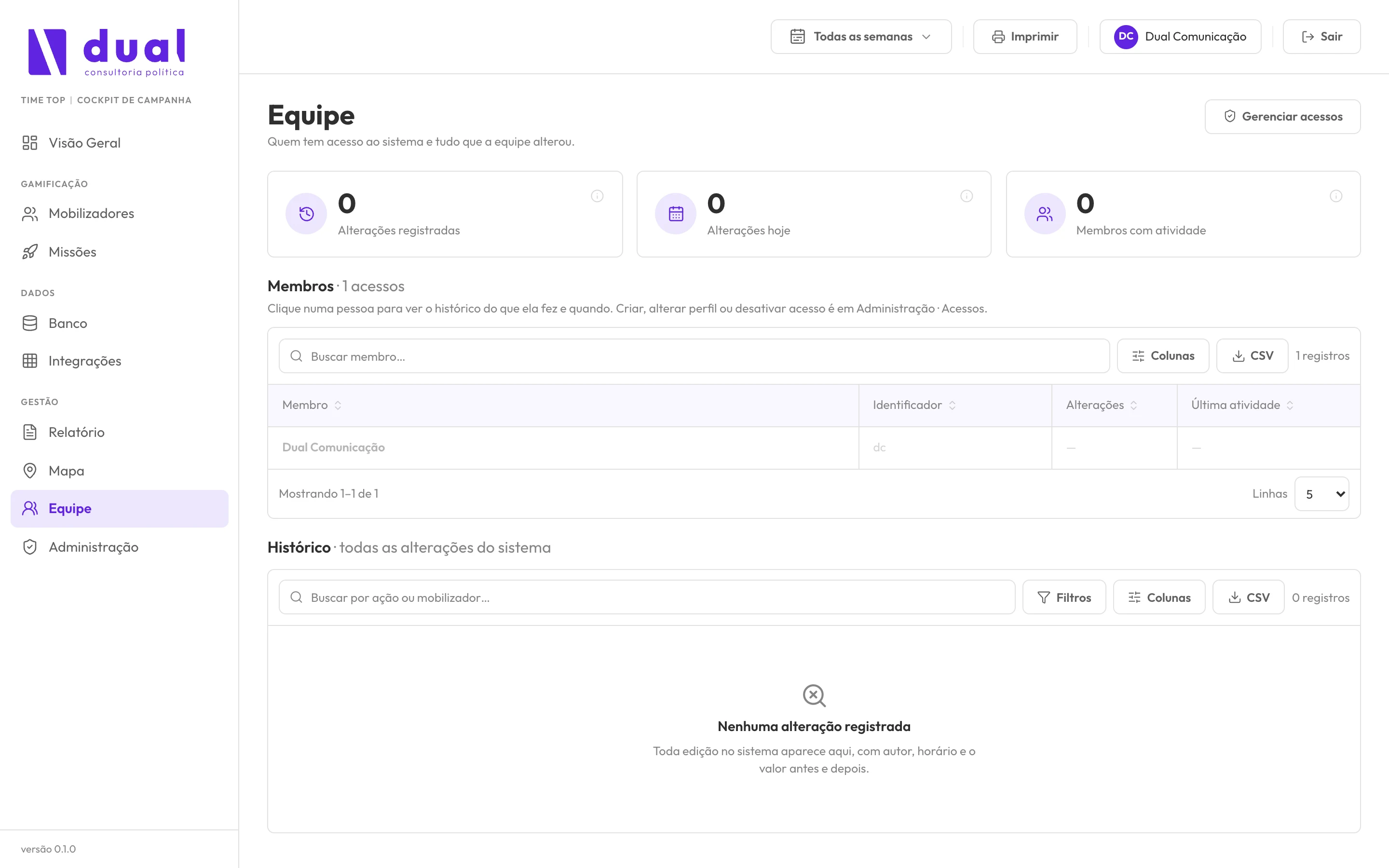
Task: Open the Dual Comunicação user profile
Action: pyautogui.click(x=1180, y=37)
